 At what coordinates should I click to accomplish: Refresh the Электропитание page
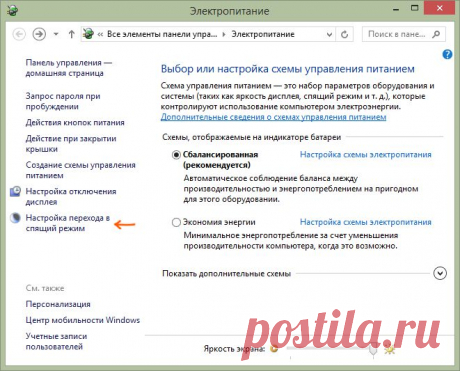point(344,34)
